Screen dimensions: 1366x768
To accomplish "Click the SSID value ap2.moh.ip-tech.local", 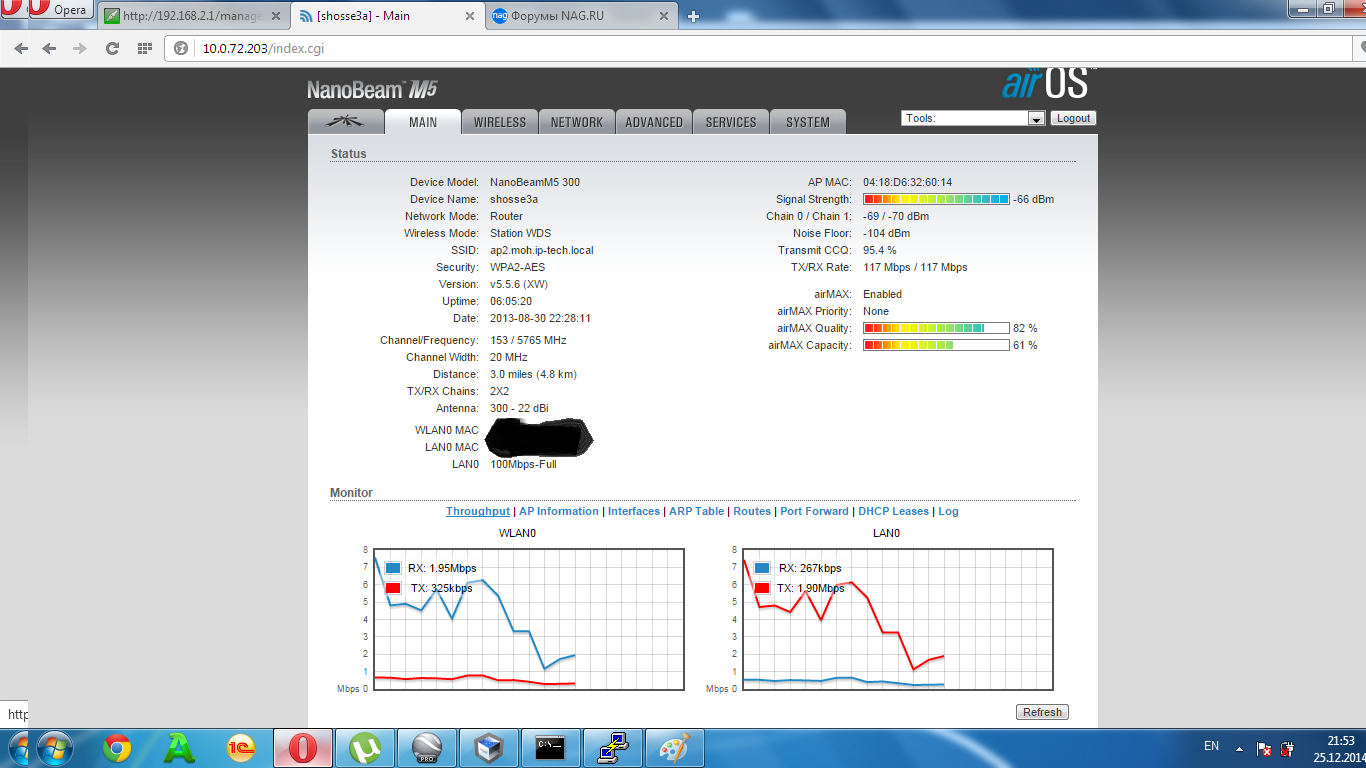I will coord(543,250).
